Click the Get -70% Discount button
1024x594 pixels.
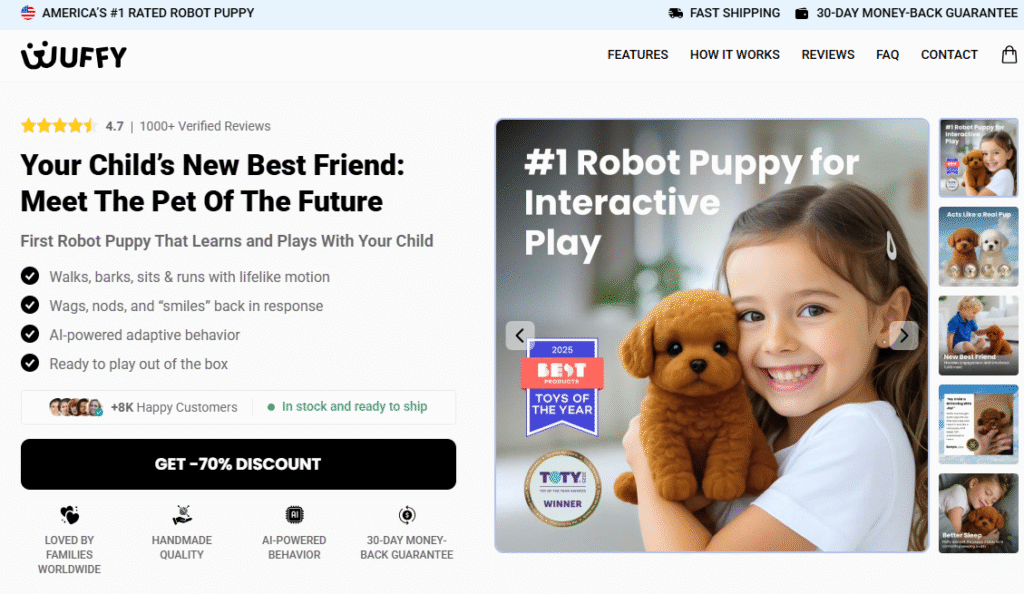click(x=238, y=464)
